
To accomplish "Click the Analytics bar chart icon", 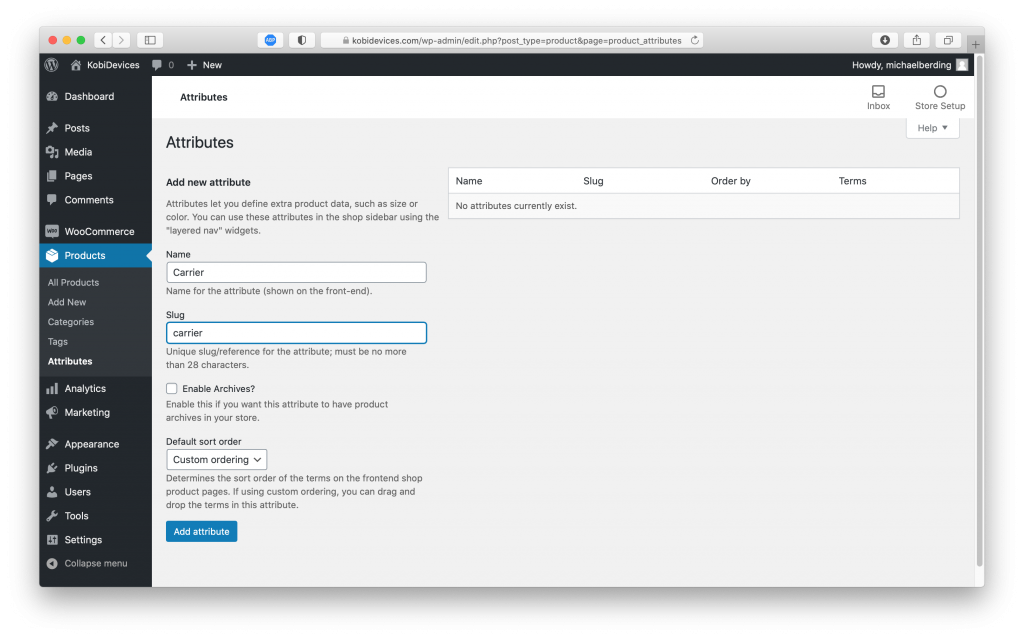I will click(x=52, y=389).
